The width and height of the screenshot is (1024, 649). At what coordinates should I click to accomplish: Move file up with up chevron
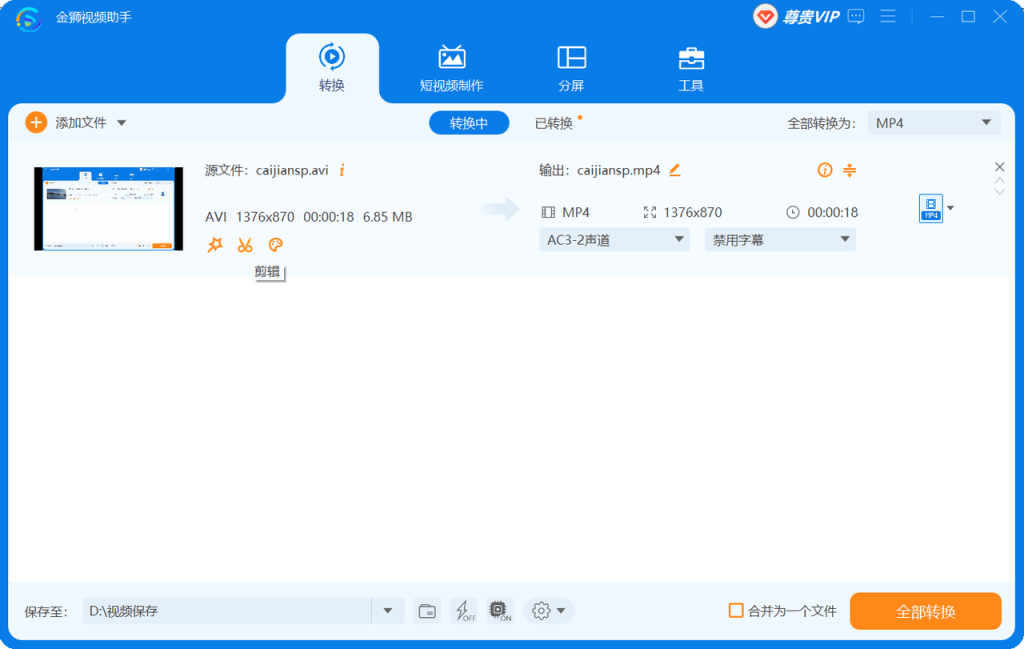tap(1000, 181)
